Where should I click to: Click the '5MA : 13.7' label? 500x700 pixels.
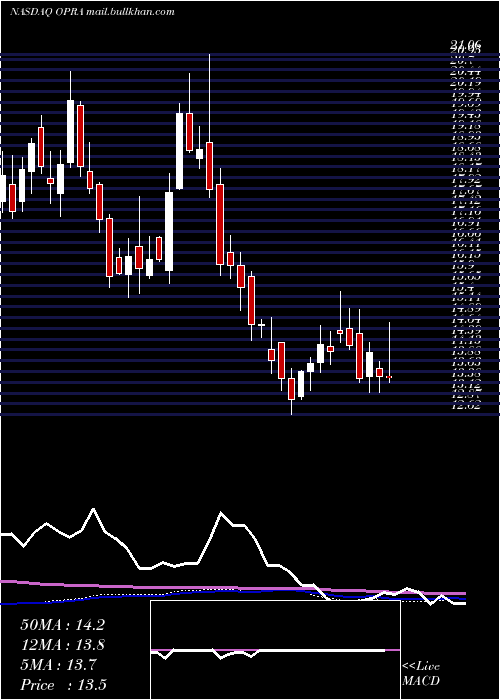pyautogui.click(x=58, y=665)
